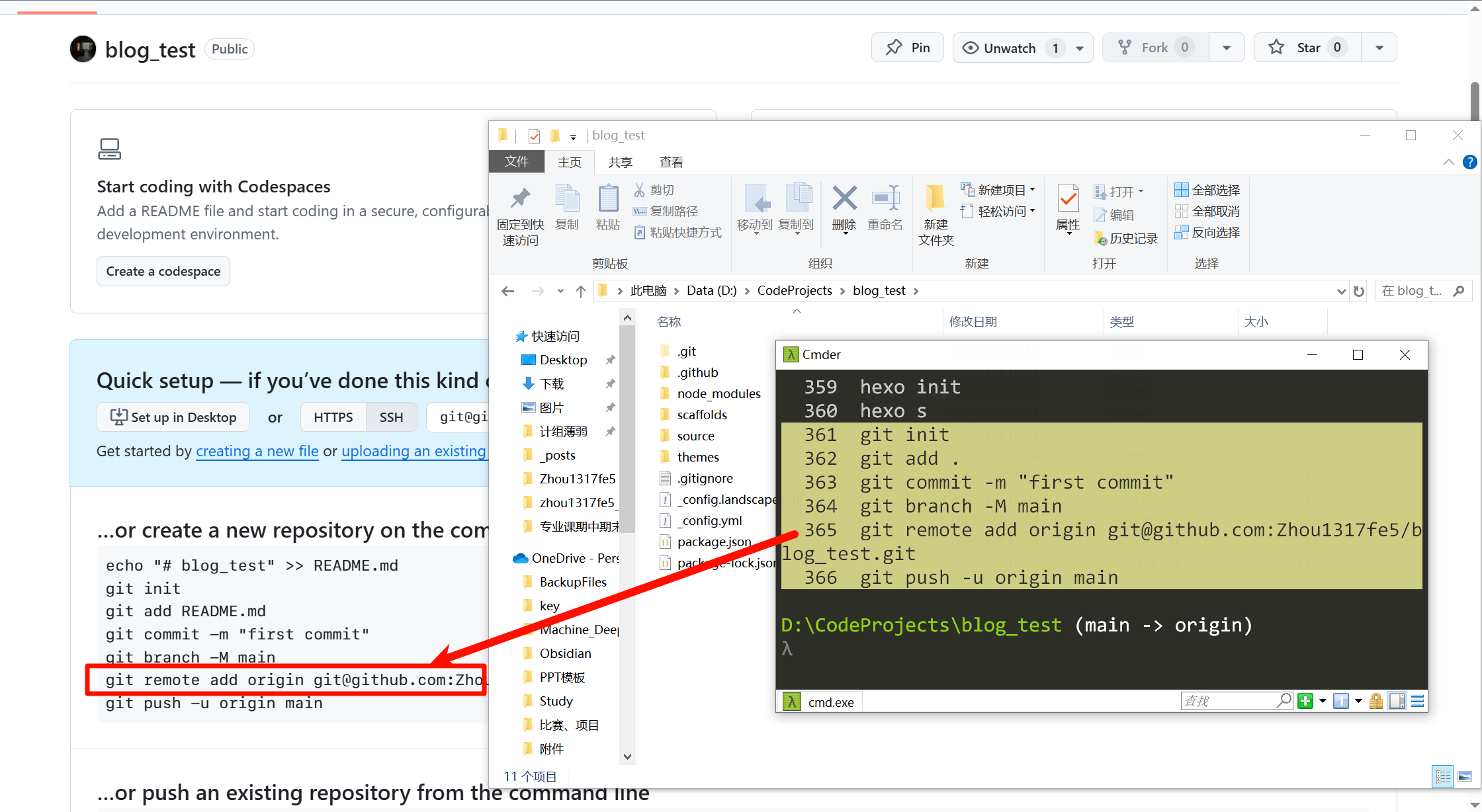Toggle the quick access toolbar properties checkbox
This screenshot has height=812, width=1482.
pos(534,136)
